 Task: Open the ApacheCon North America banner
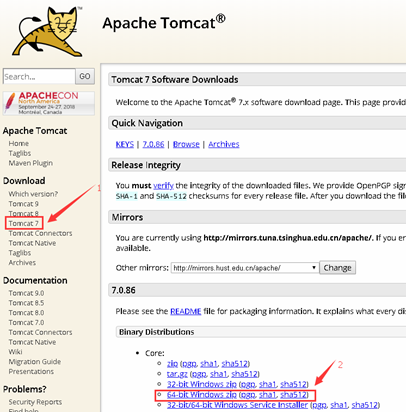click(x=49, y=103)
